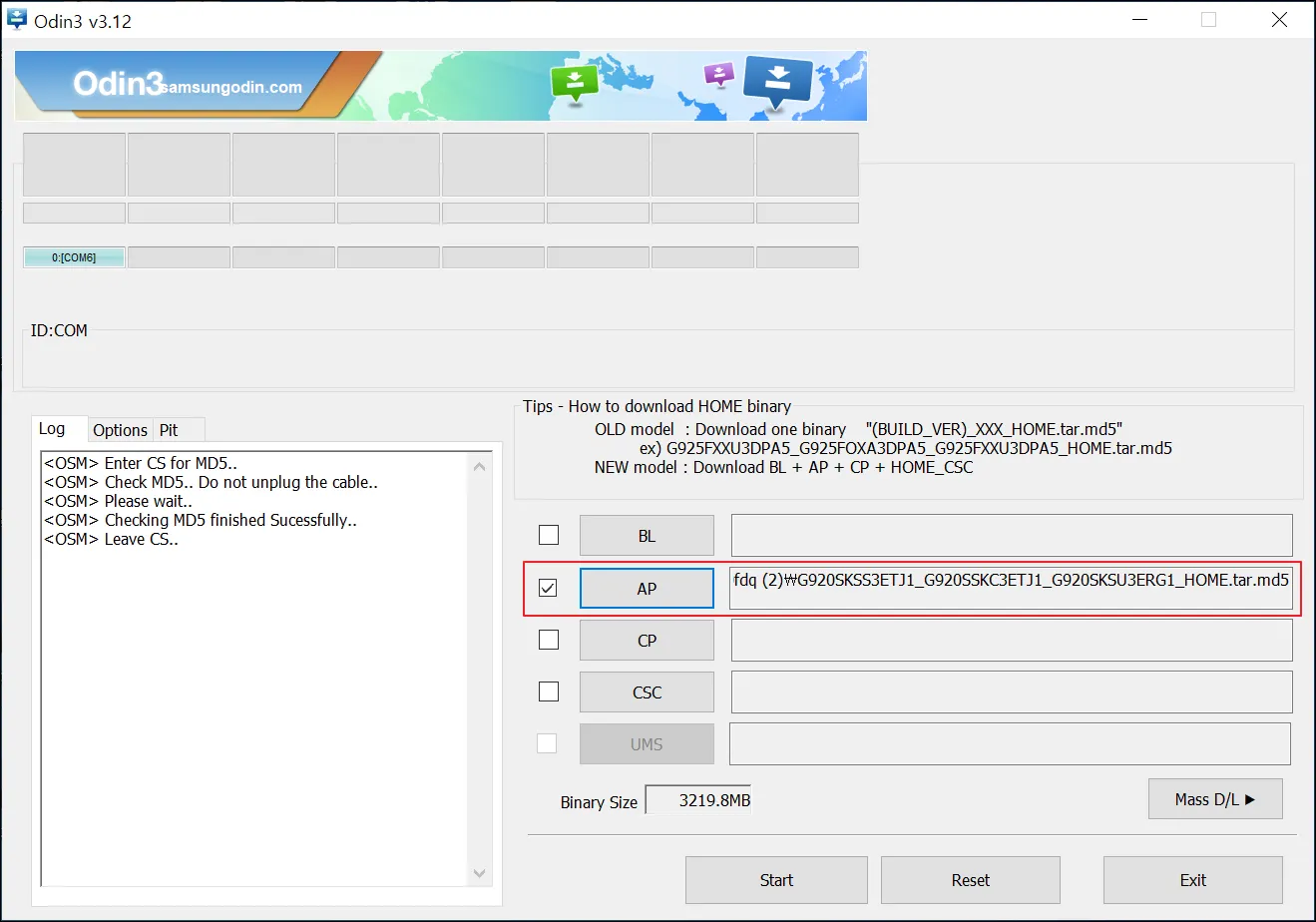Click the Reset button
Viewport: 1316px width, 922px height.
point(970,880)
